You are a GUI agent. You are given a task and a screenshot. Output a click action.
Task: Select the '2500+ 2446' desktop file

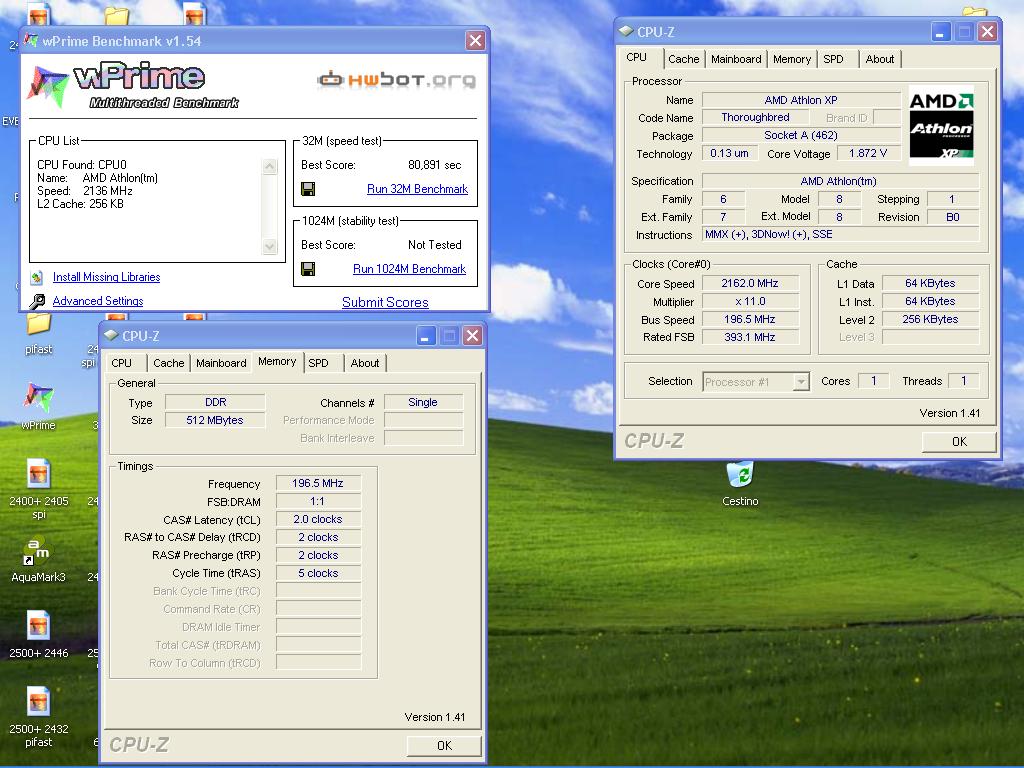tap(38, 626)
